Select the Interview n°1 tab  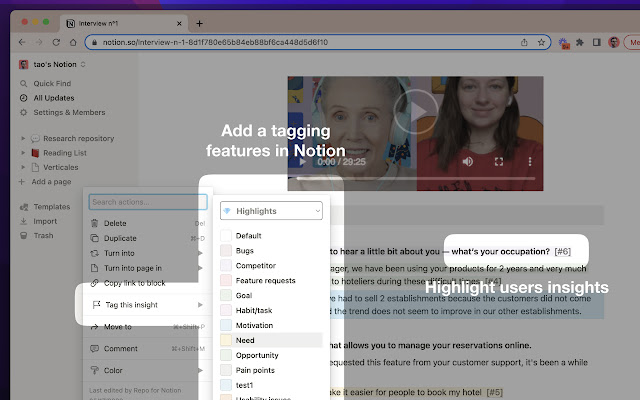[x=124, y=24]
